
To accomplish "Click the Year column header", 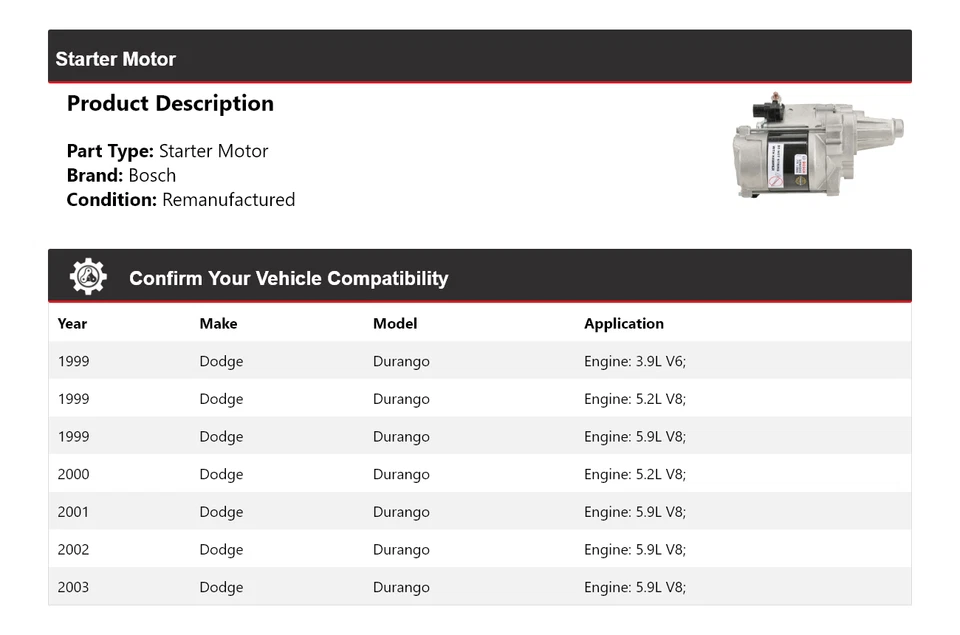I will pos(72,323).
